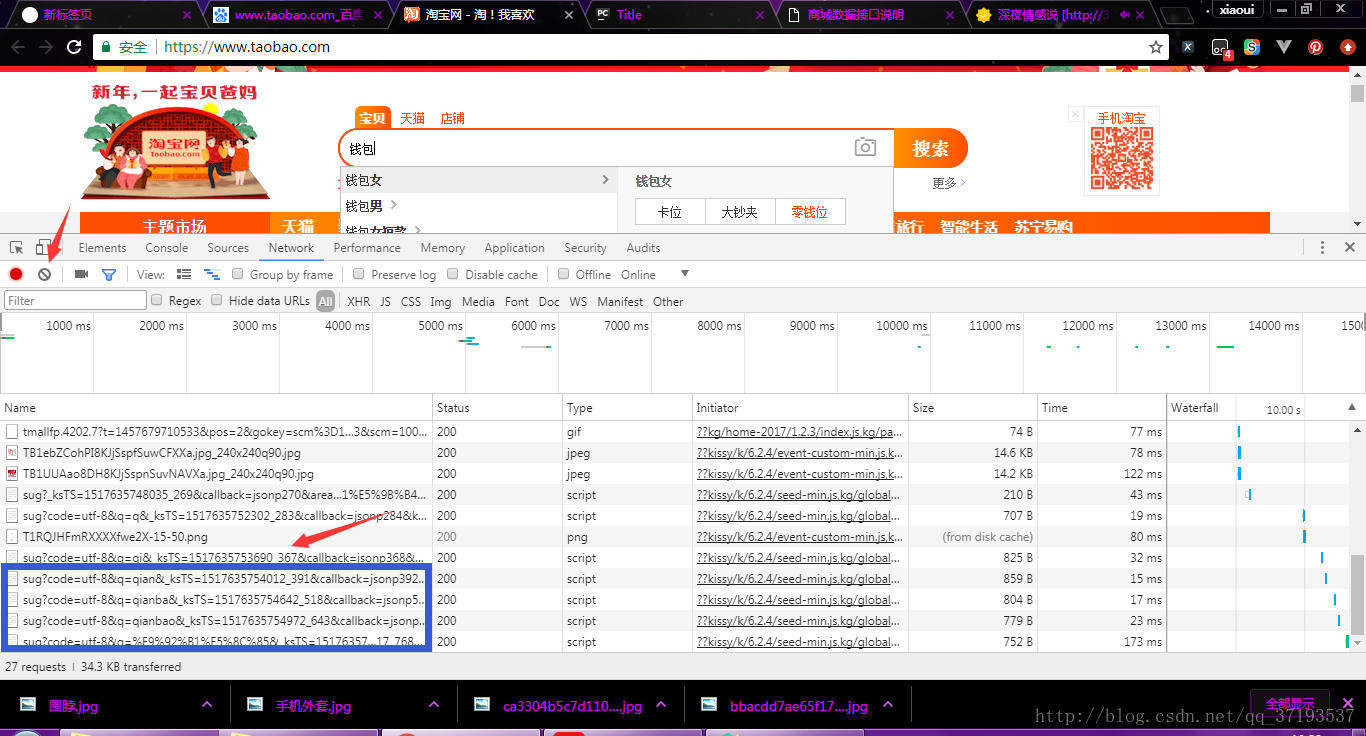Screen dimensions: 1366x736
Task: Click the orange 搜索 search button
Action: (930, 148)
